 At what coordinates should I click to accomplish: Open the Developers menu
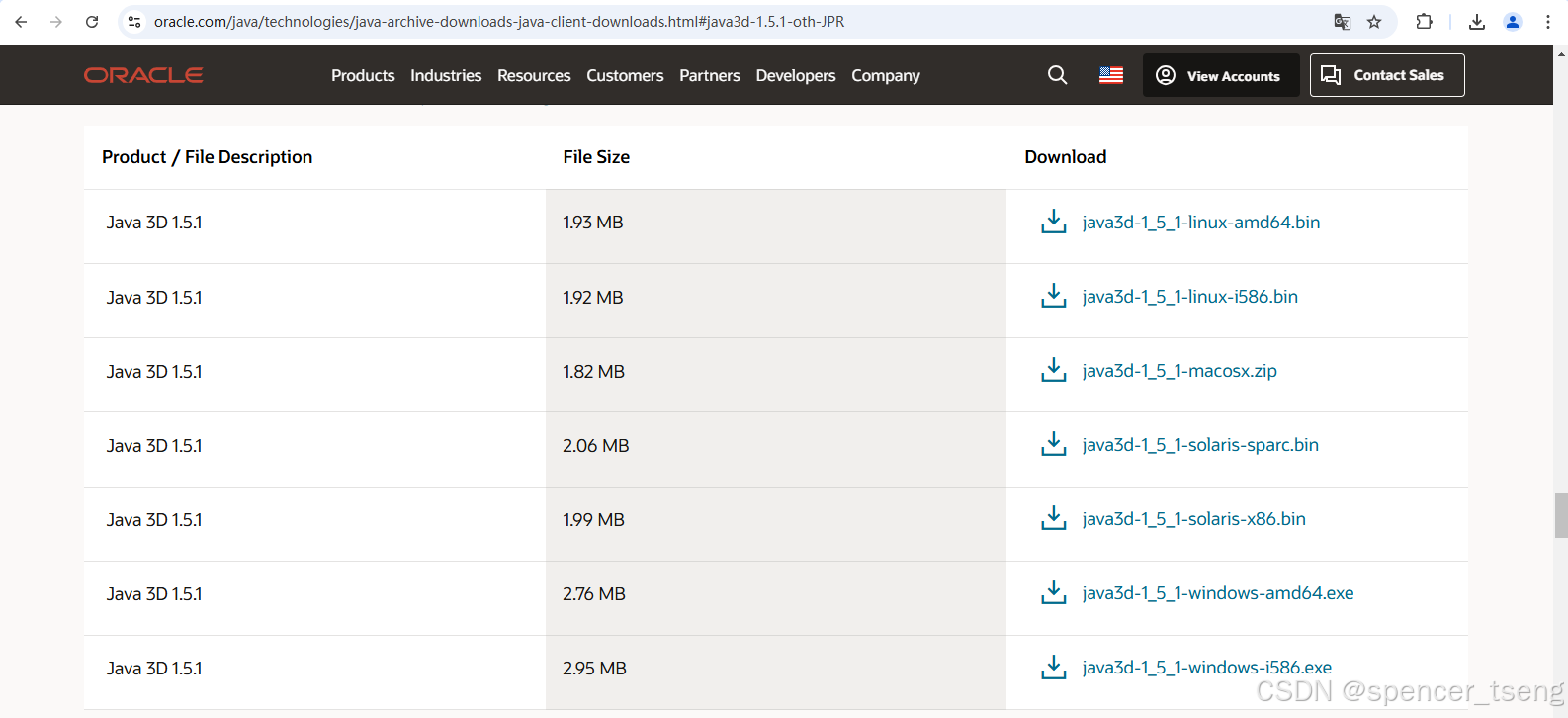pyautogui.click(x=796, y=75)
